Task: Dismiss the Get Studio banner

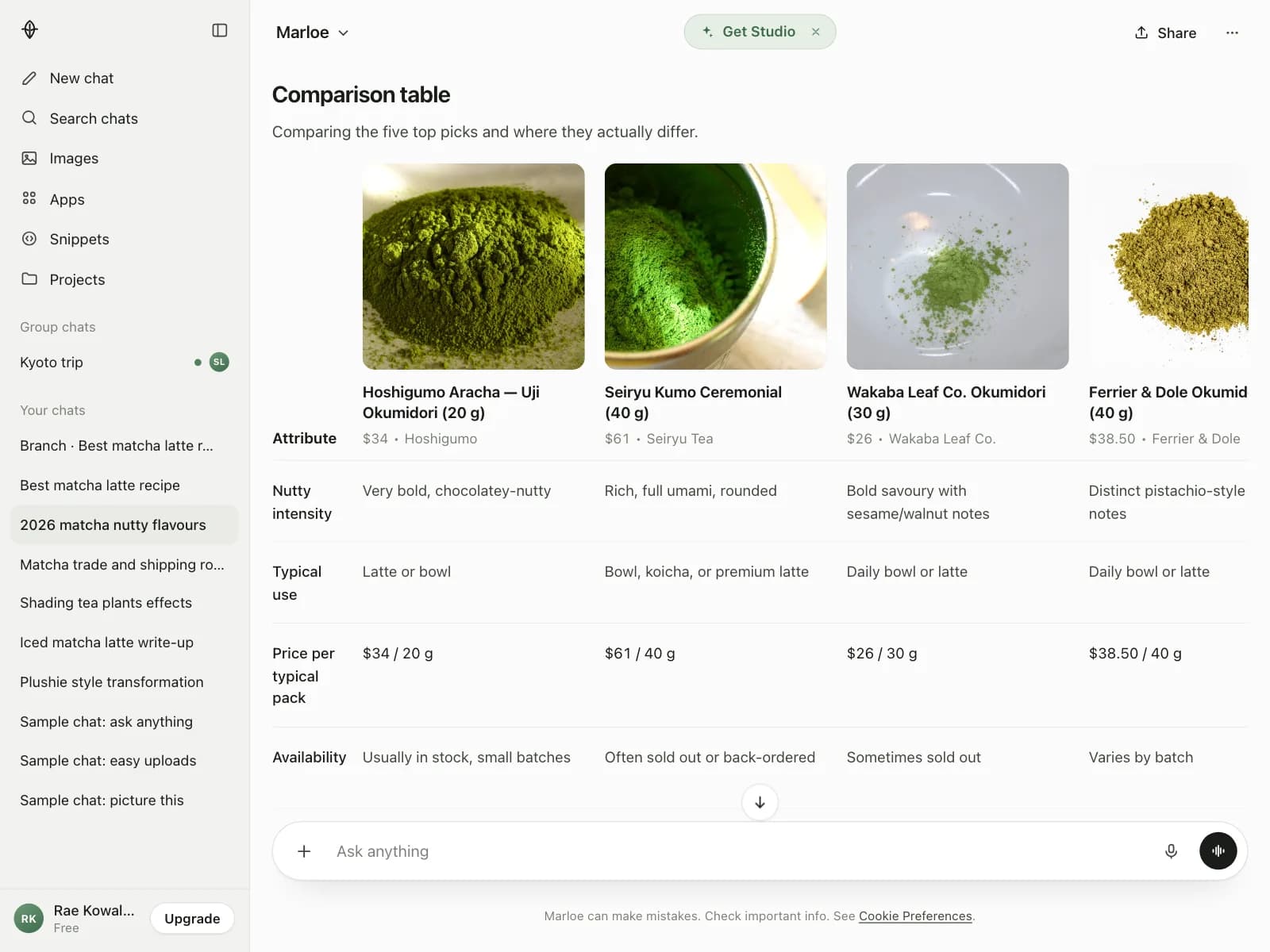Action: point(815,32)
